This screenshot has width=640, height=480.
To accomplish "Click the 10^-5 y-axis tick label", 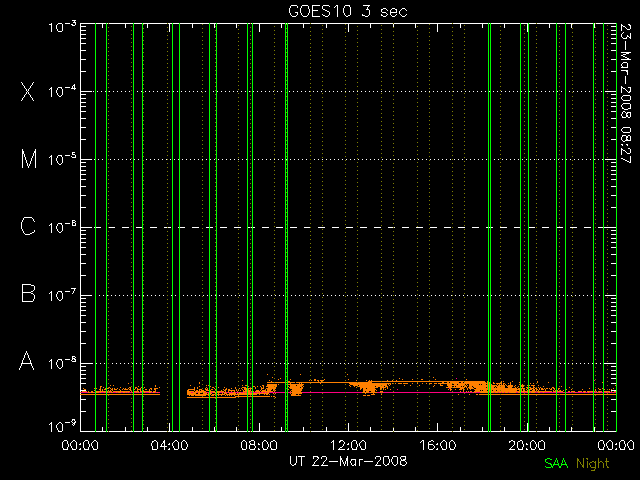I will (62, 160).
